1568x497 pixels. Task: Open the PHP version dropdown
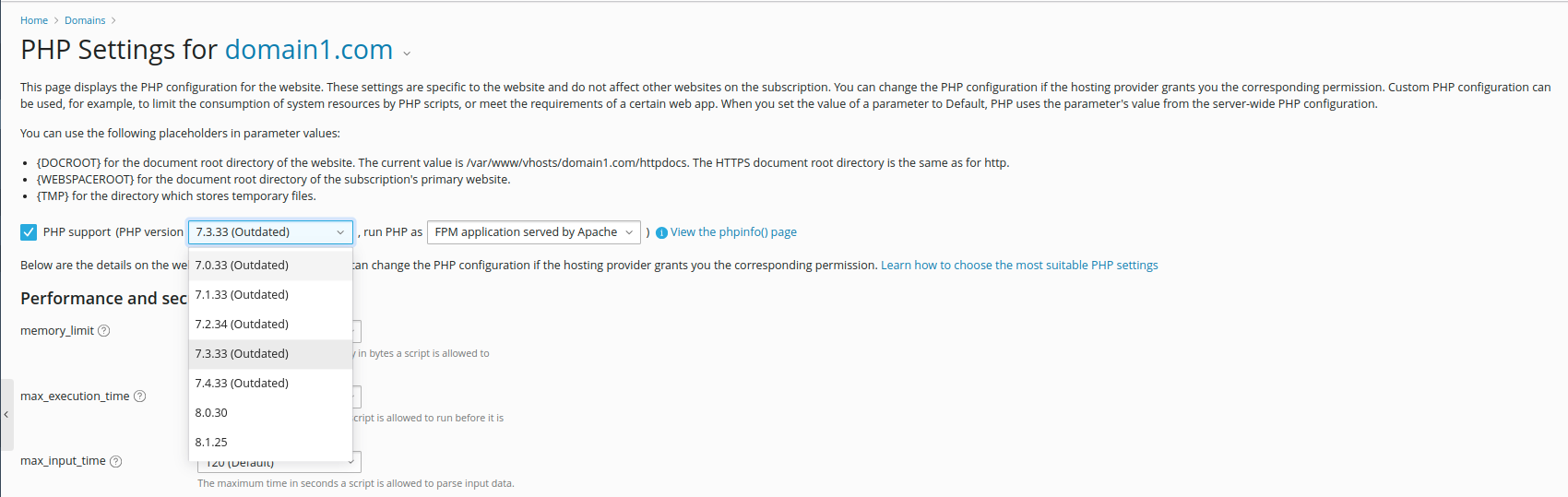(269, 232)
